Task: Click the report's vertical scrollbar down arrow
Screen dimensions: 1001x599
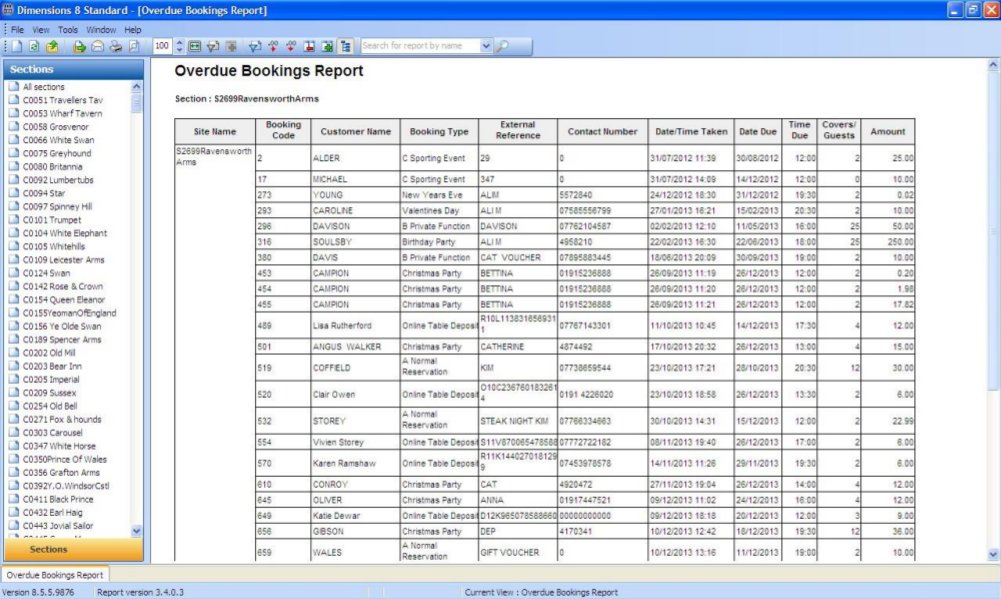Action: (993, 553)
